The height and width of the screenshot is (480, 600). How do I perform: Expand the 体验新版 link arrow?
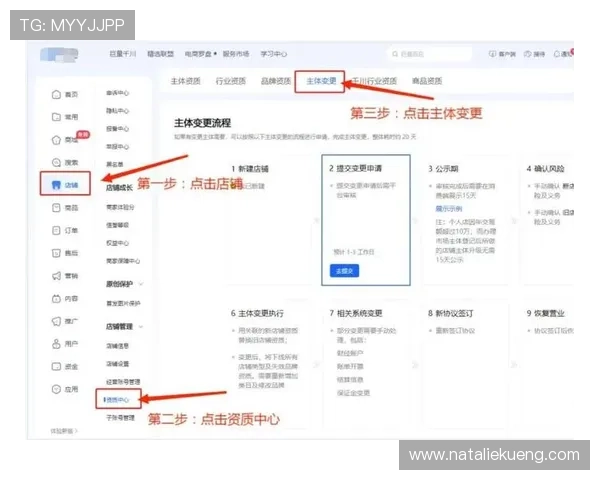(76, 431)
